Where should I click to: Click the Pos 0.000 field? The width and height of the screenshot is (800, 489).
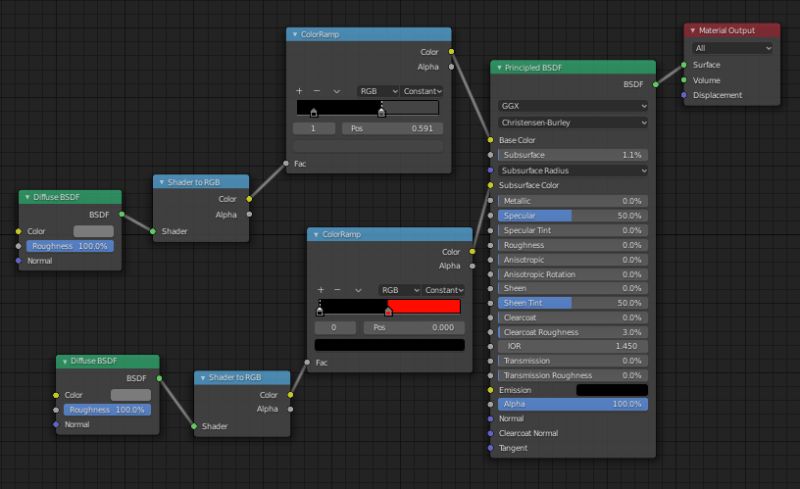(x=414, y=327)
